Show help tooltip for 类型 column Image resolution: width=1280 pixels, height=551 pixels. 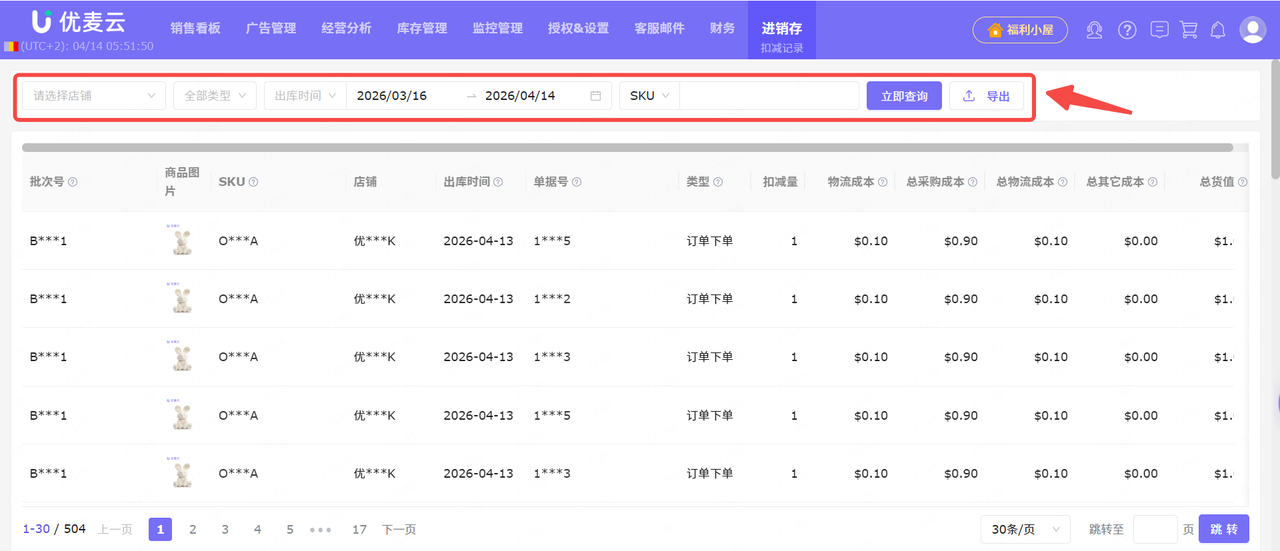click(719, 182)
